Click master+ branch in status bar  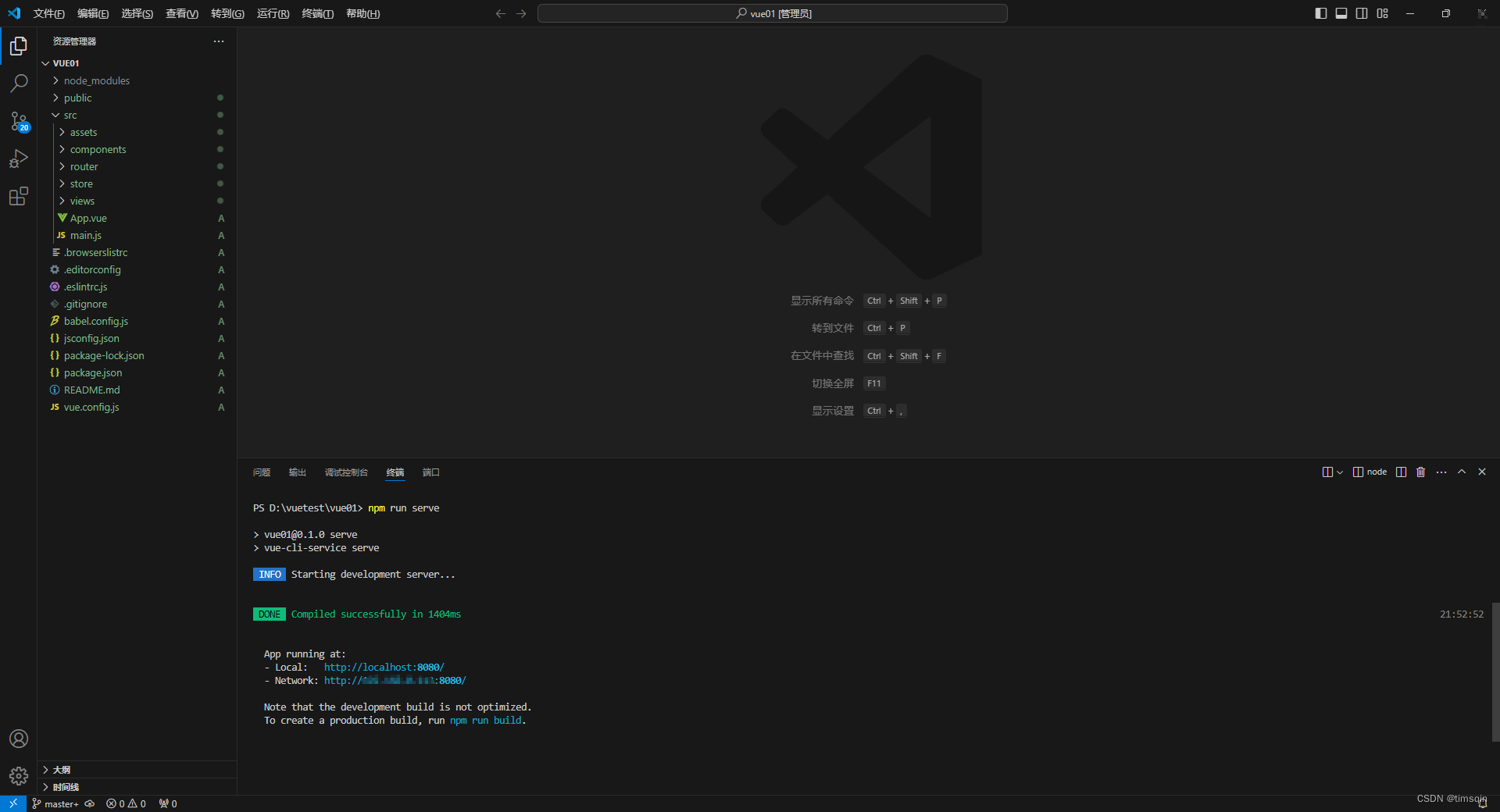55,803
